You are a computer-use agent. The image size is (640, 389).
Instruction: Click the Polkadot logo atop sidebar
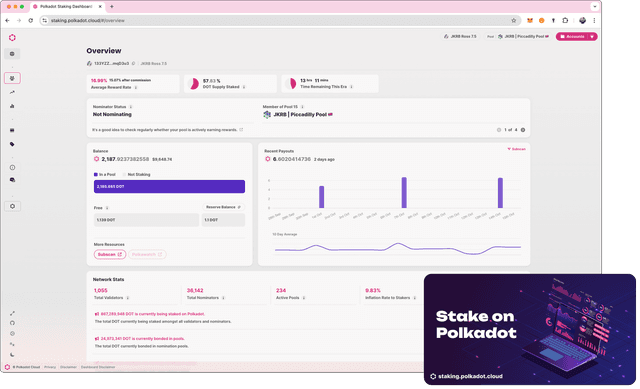coord(12,38)
